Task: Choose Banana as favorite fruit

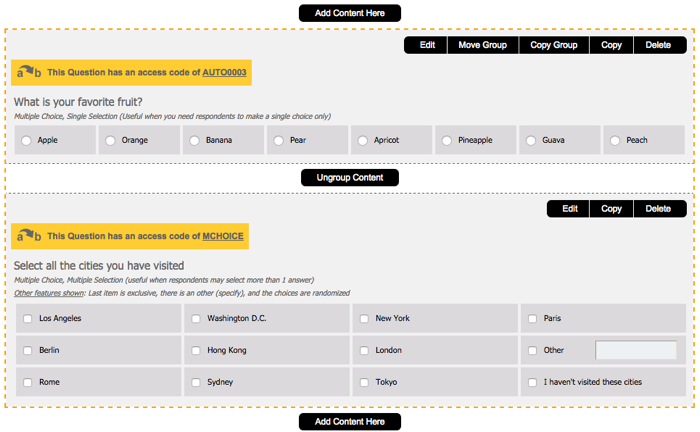Action: 194,141
